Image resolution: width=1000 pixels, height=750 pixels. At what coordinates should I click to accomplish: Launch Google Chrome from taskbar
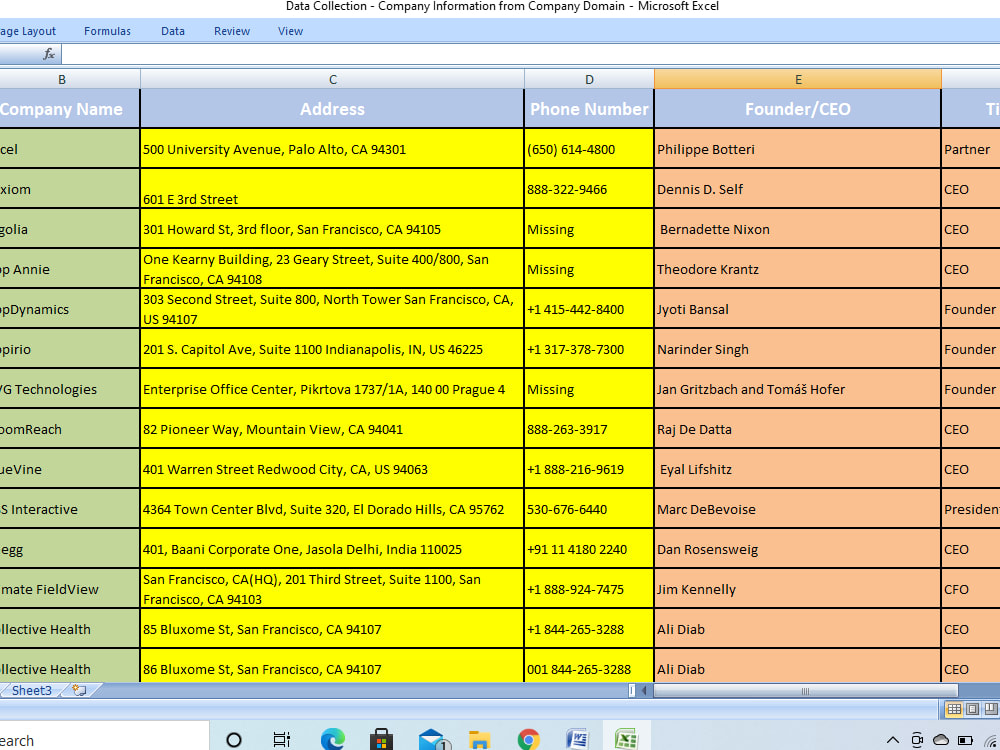pyautogui.click(x=528, y=740)
